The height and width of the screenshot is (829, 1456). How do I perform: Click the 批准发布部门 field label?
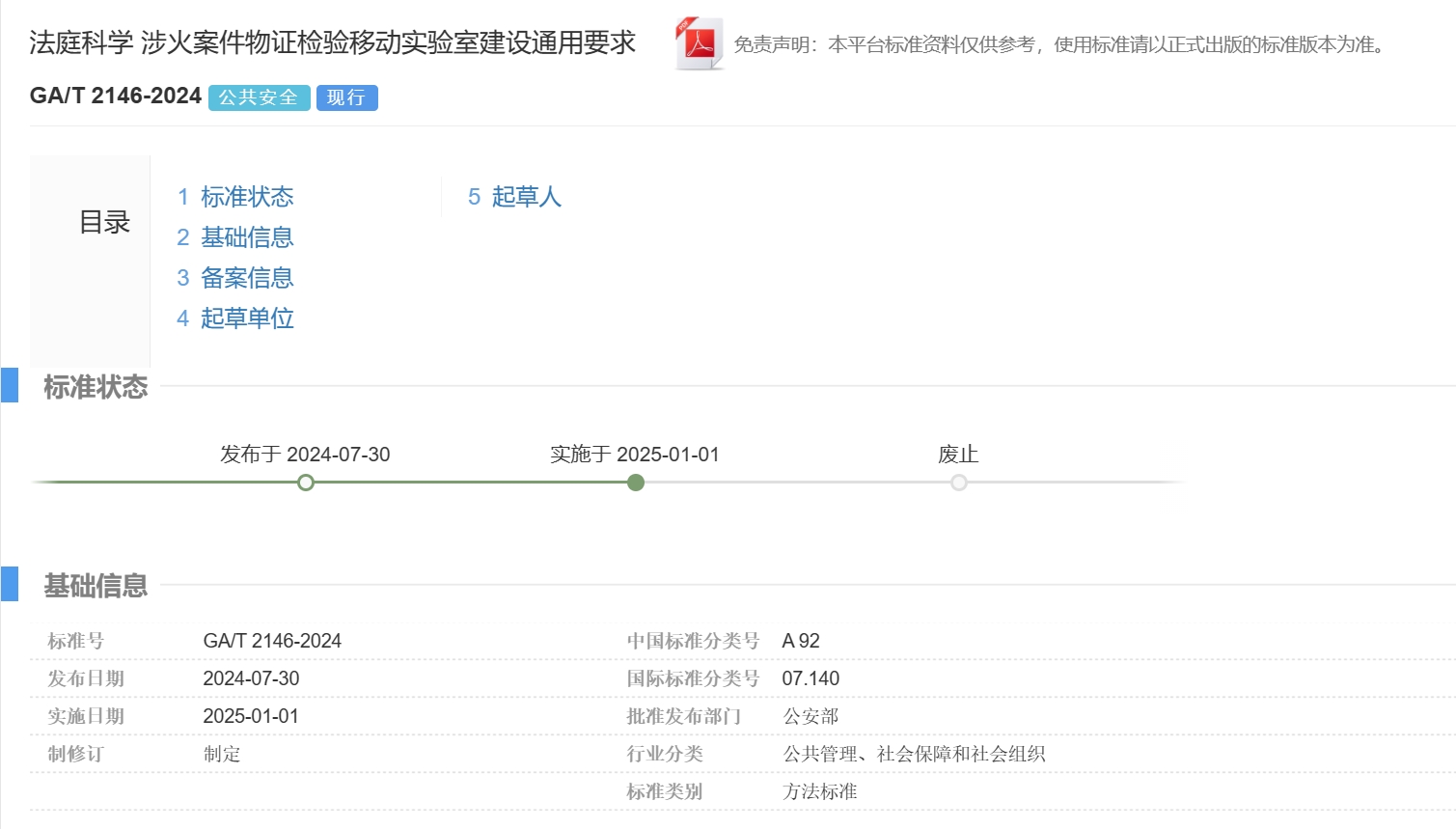pyautogui.click(x=683, y=716)
